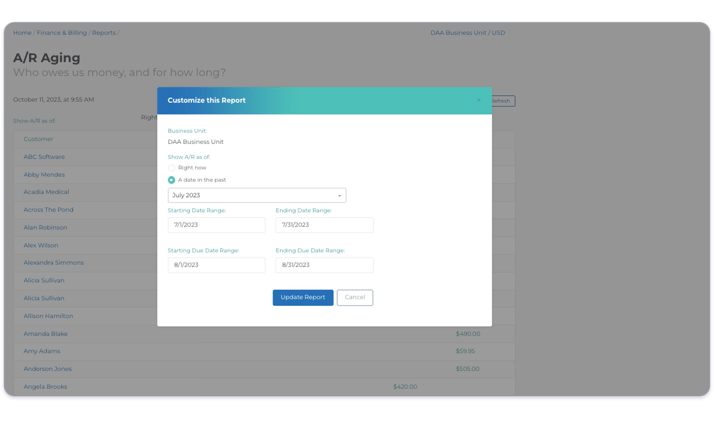The width and height of the screenshot is (714, 421).
Task: Open Alex Wilson customer row
Action: pyautogui.click(x=41, y=245)
